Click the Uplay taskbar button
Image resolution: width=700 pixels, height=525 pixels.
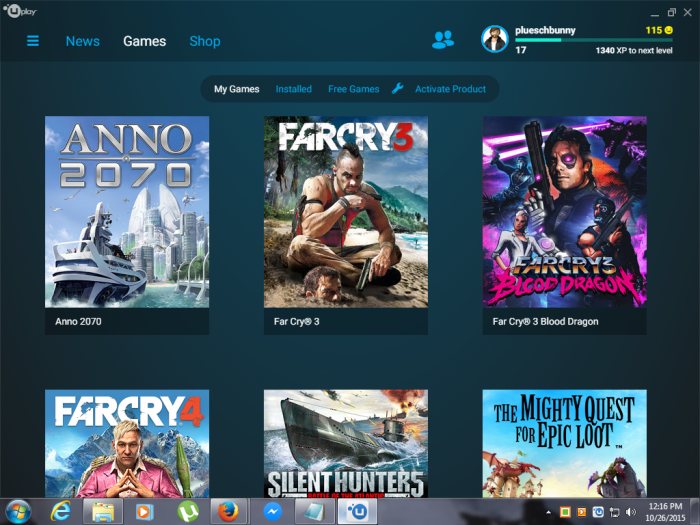click(357, 512)
